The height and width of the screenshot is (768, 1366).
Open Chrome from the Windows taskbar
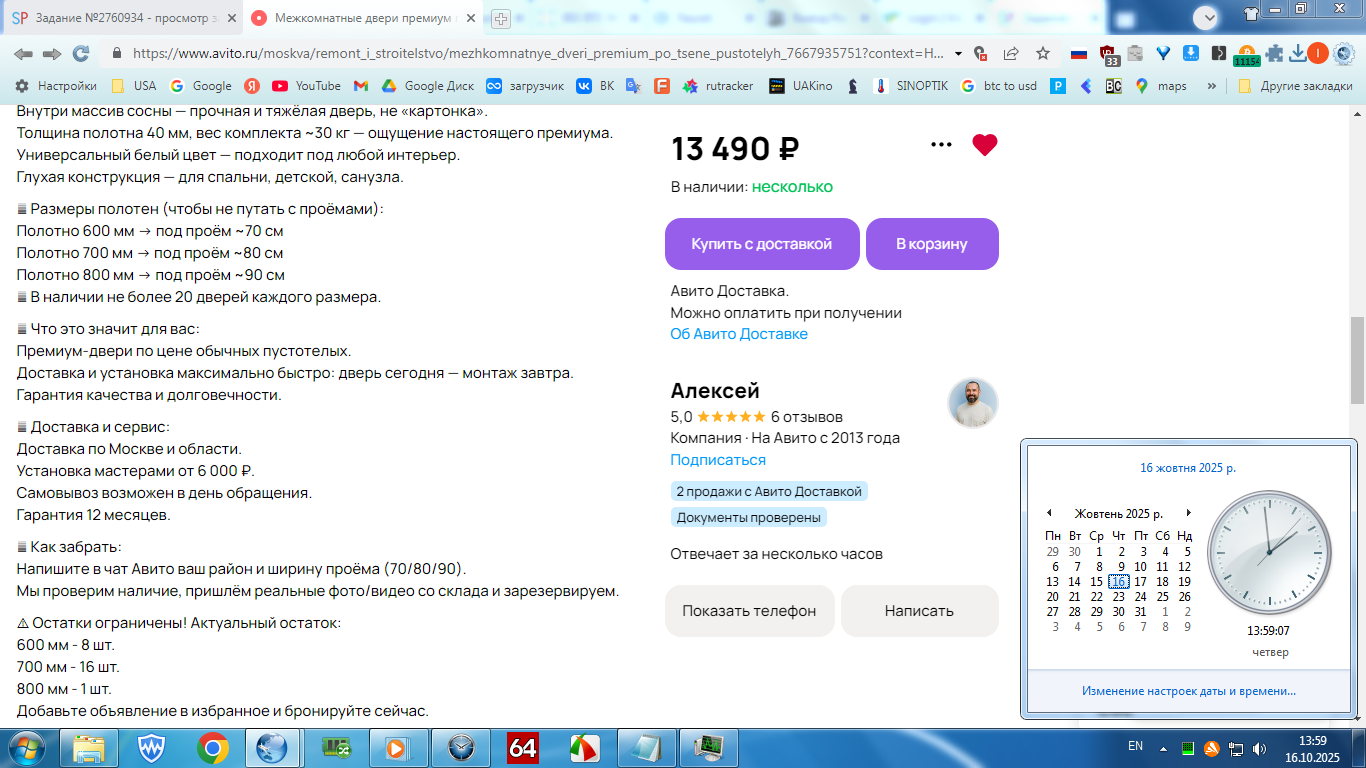pos(212,748)
